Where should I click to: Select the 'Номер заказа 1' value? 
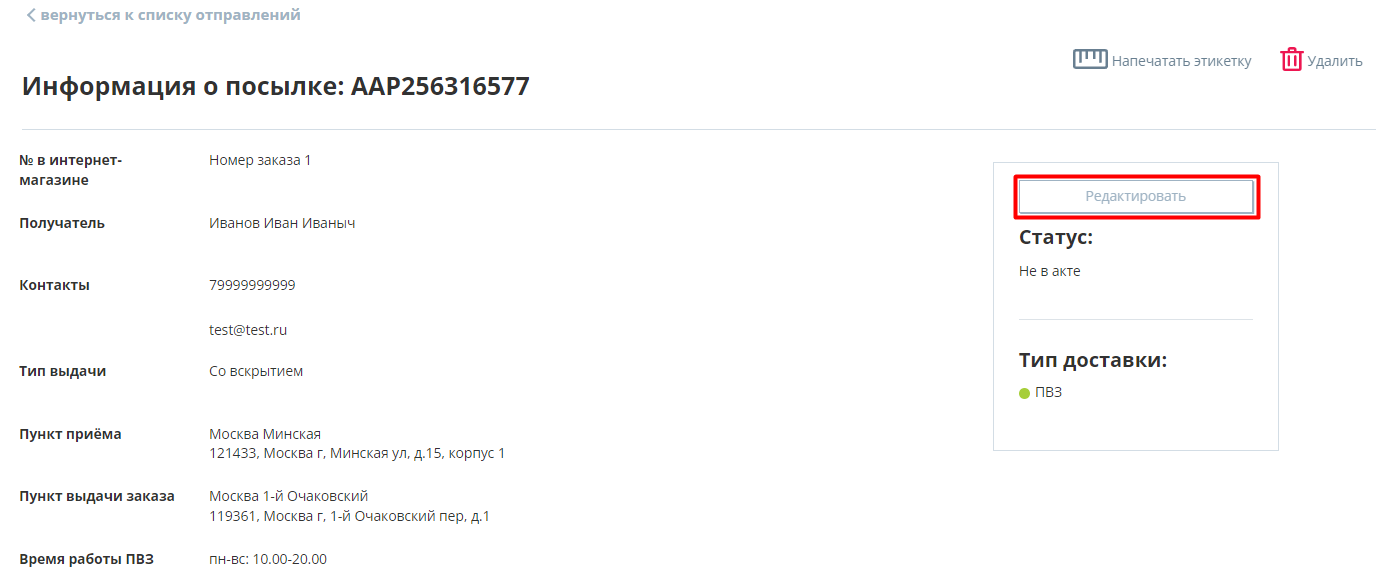tap(260, 160)
